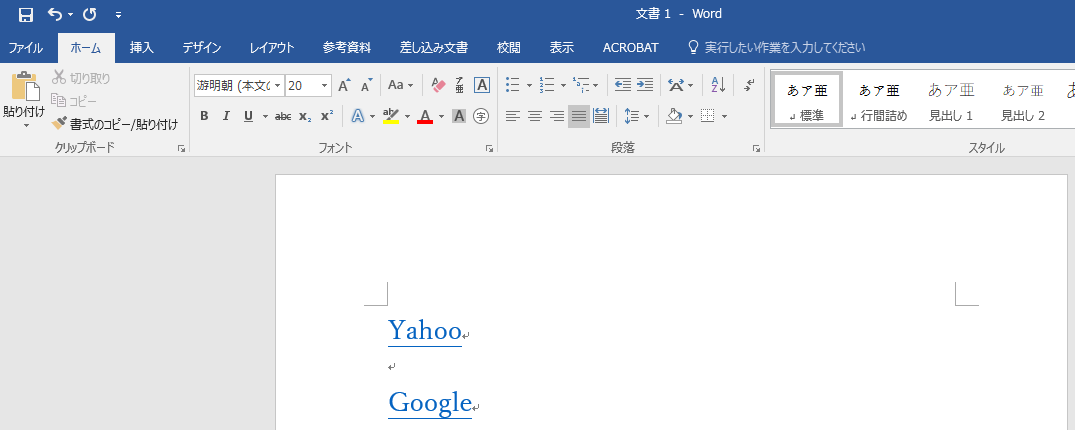Open the 段落 dialog launcher

756,148
